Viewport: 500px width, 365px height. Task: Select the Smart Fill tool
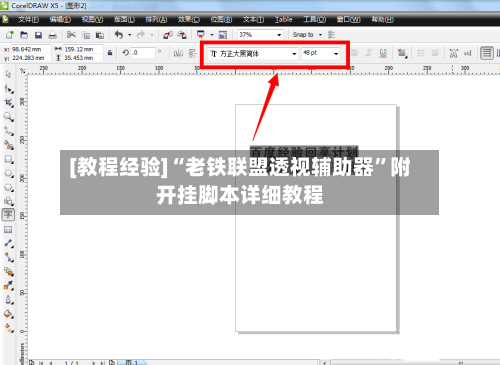pos(8,145)
